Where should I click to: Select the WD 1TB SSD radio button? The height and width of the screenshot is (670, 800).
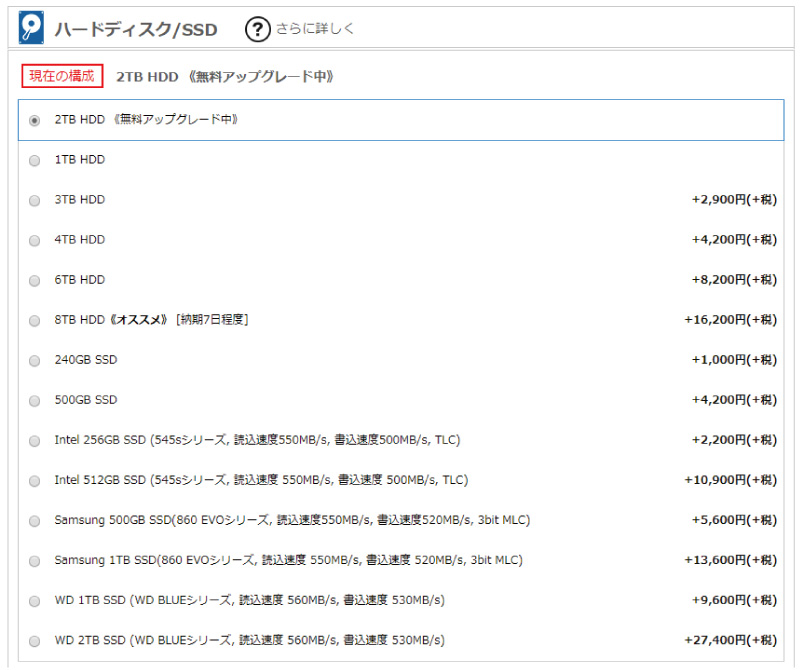coord(34,601)
